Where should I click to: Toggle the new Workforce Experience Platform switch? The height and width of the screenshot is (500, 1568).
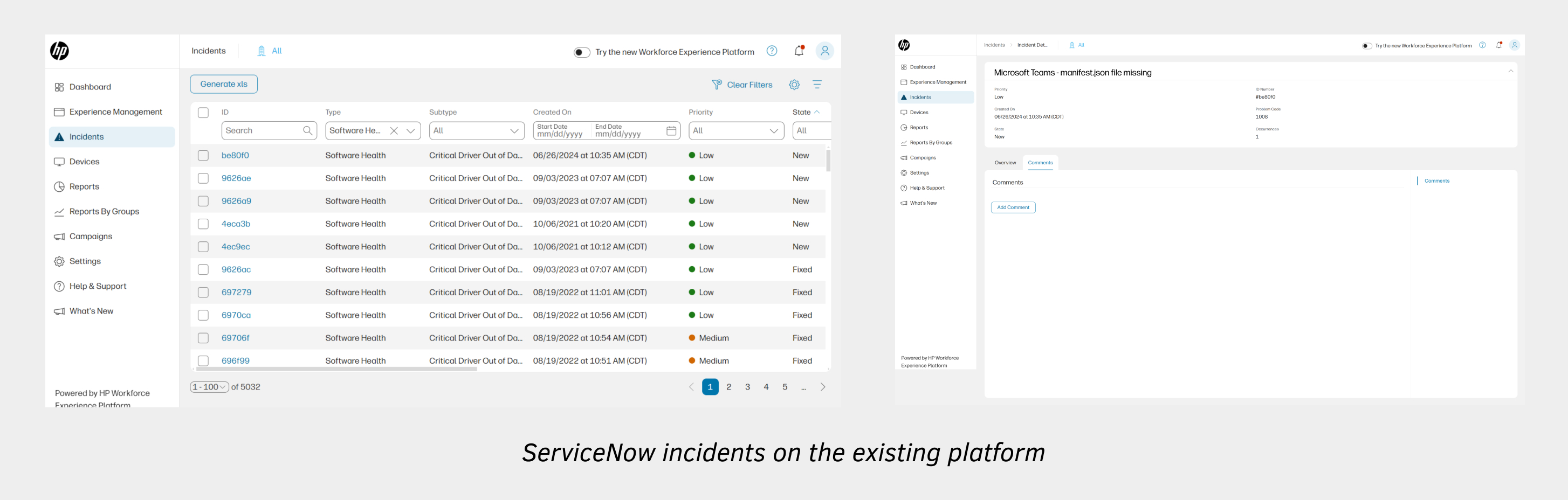point(581,52)
